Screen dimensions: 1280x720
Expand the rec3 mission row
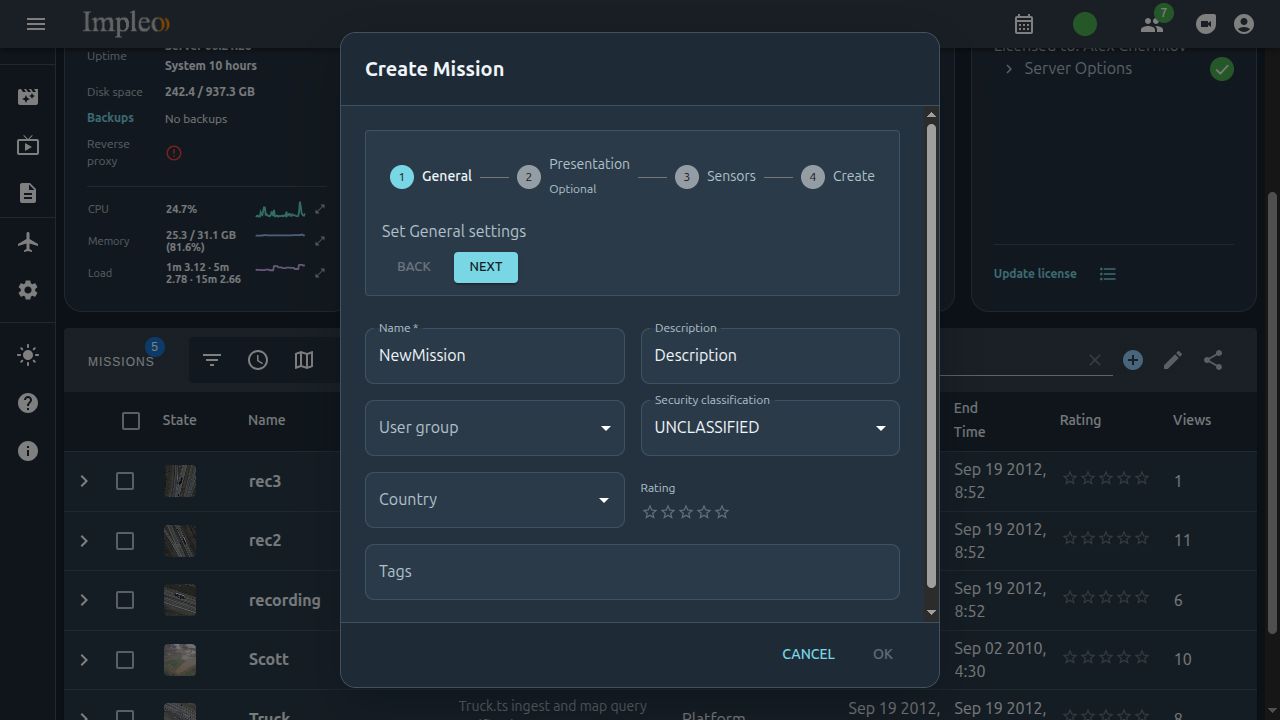click(84, 481)
